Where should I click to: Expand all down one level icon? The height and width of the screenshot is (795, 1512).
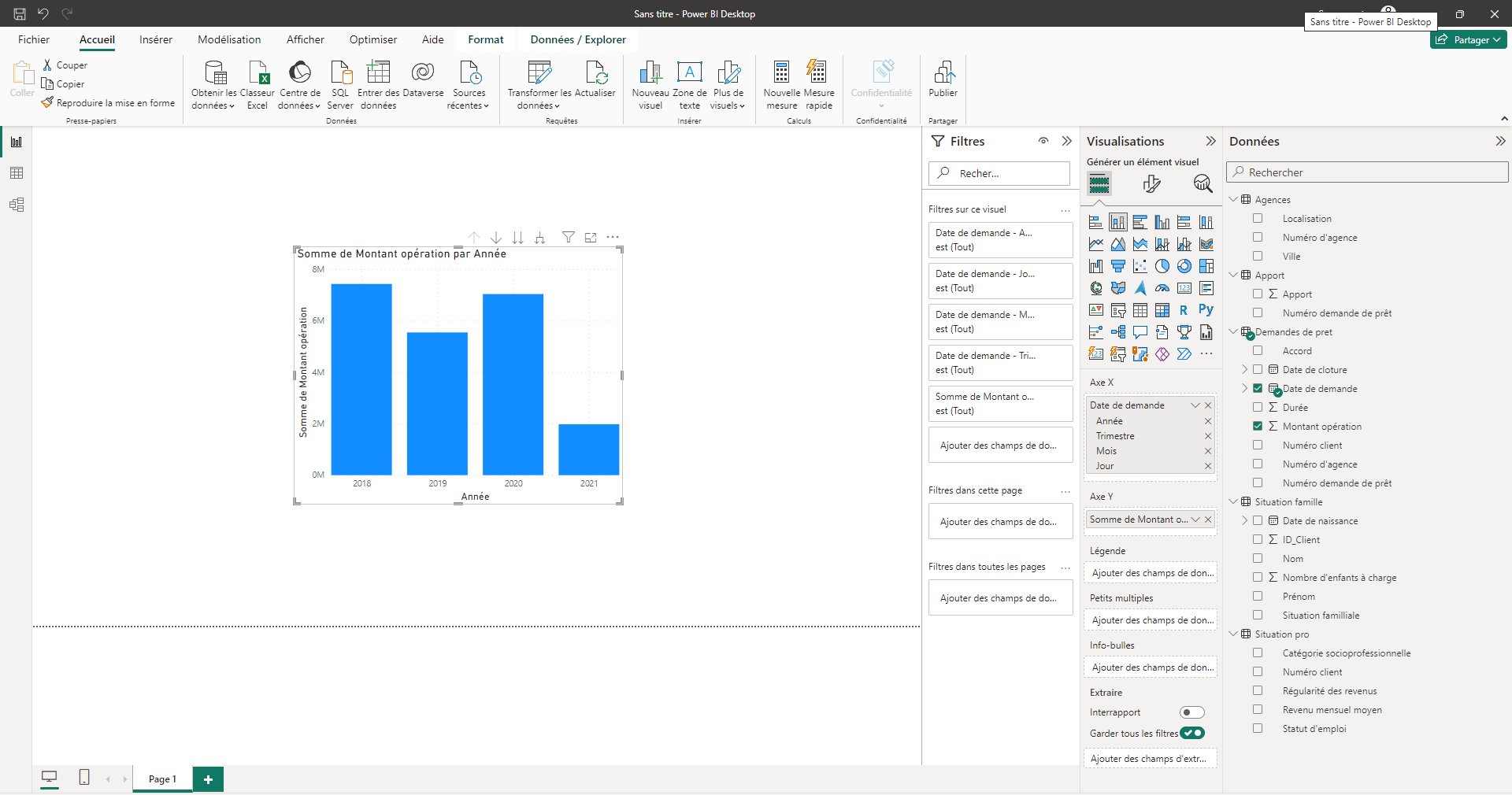pyautogui.click(x=540, y=237)
